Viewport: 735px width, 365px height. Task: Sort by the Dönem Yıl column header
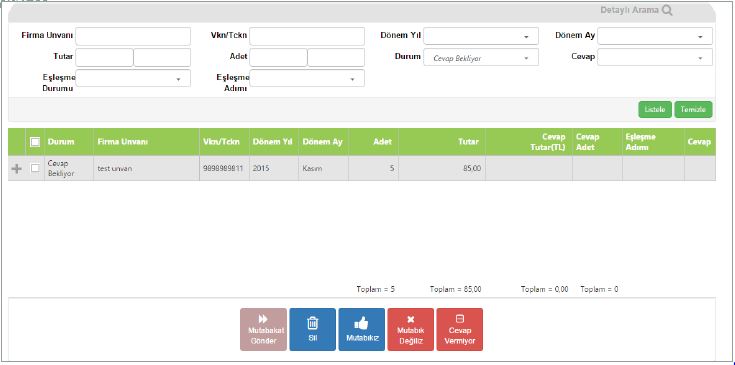274,142
